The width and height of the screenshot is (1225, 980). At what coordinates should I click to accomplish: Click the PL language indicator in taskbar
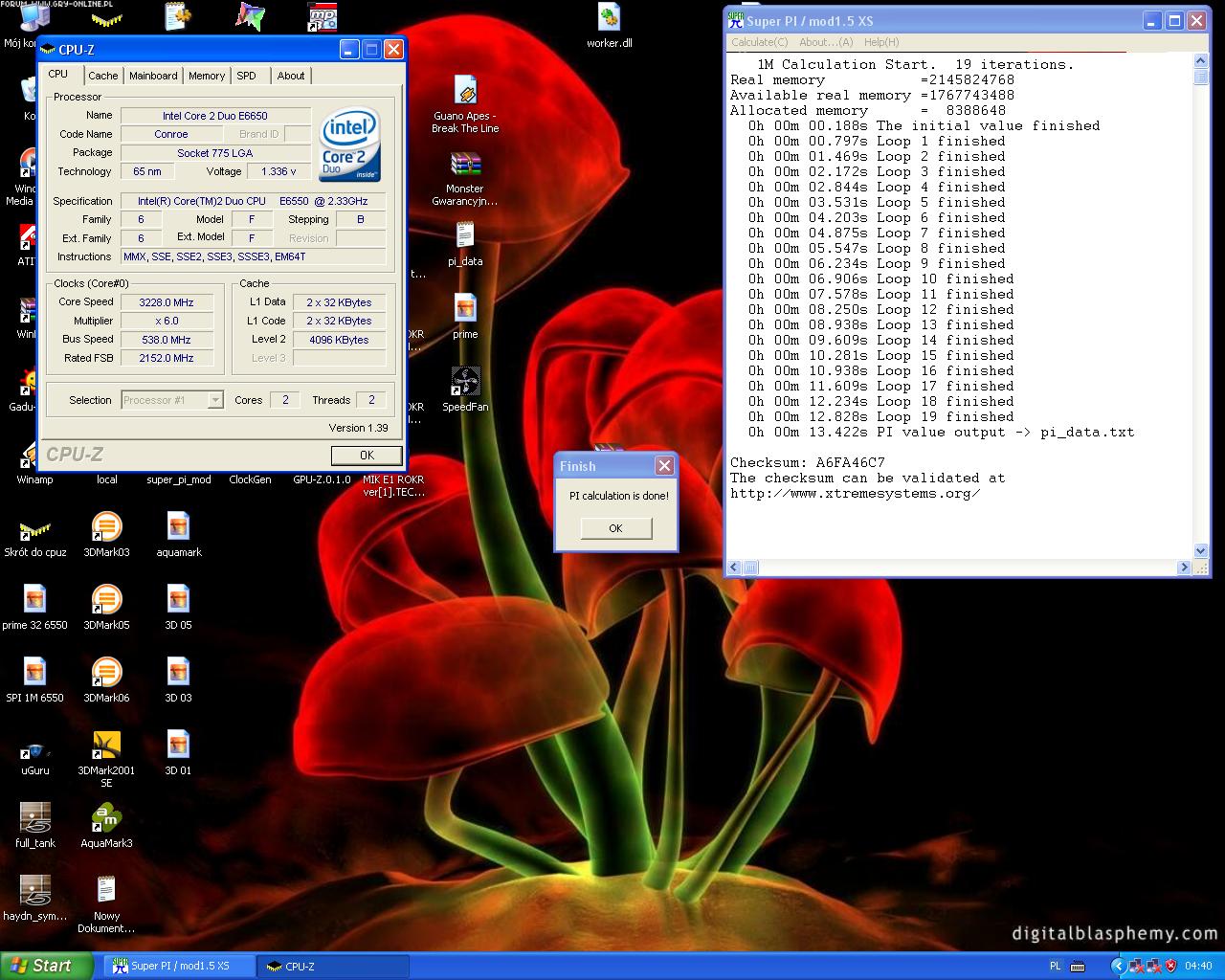point(1055,967)
